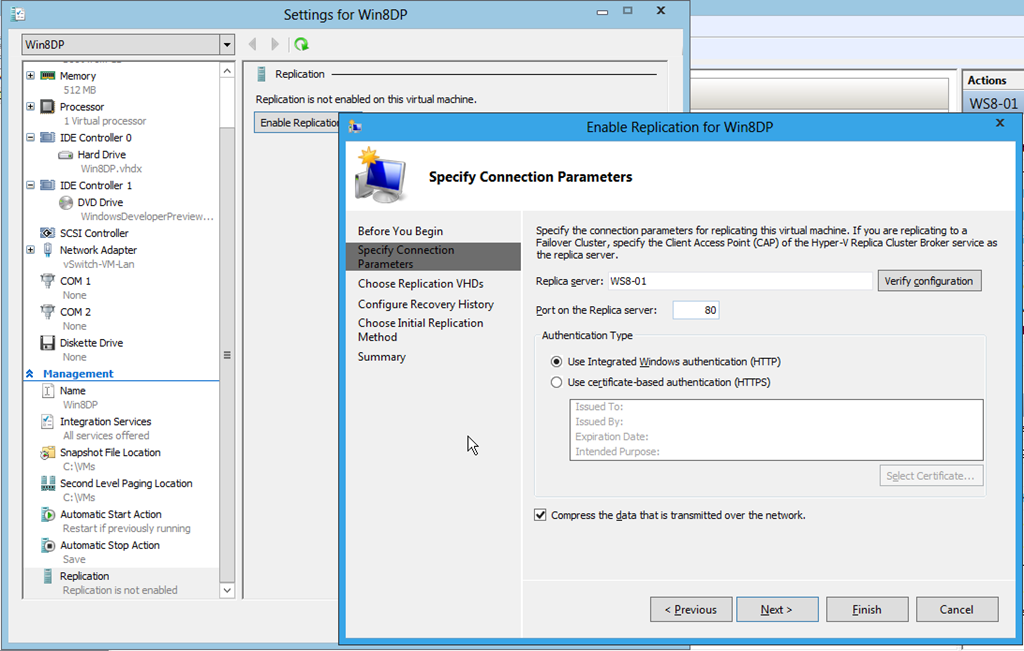This screenshot has width=1024, height=651.
Task: Click the Processor icon in settings tree
Action: (x=48, y=106)
